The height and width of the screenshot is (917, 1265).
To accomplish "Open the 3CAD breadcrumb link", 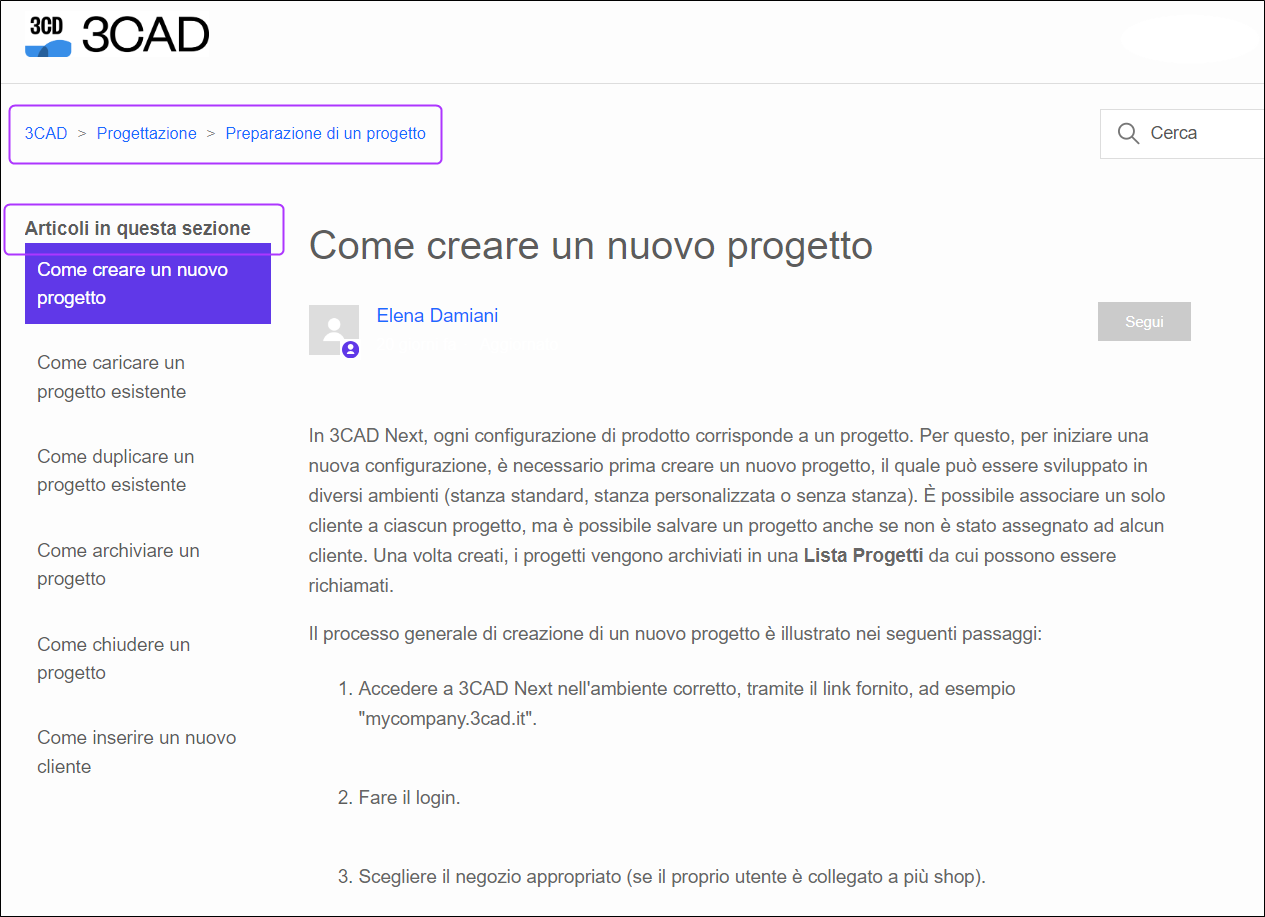I will (46, 133).
